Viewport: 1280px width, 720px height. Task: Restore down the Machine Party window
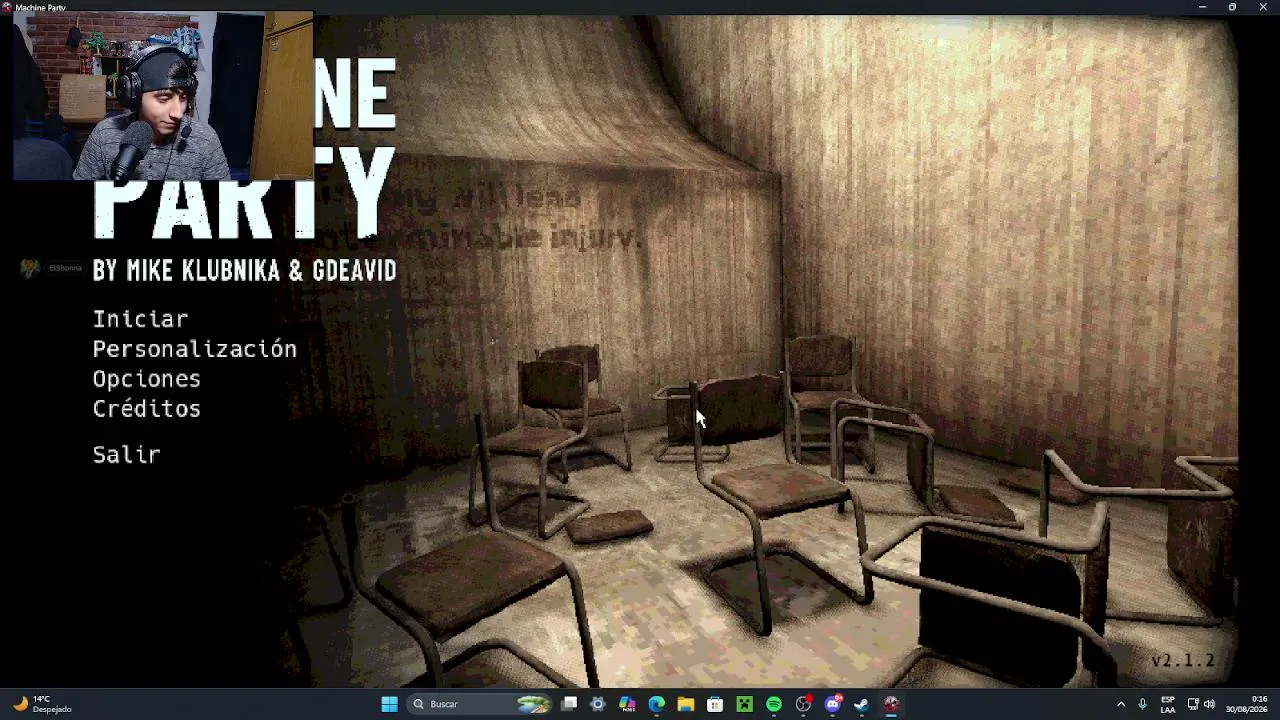coord(1232,7)
